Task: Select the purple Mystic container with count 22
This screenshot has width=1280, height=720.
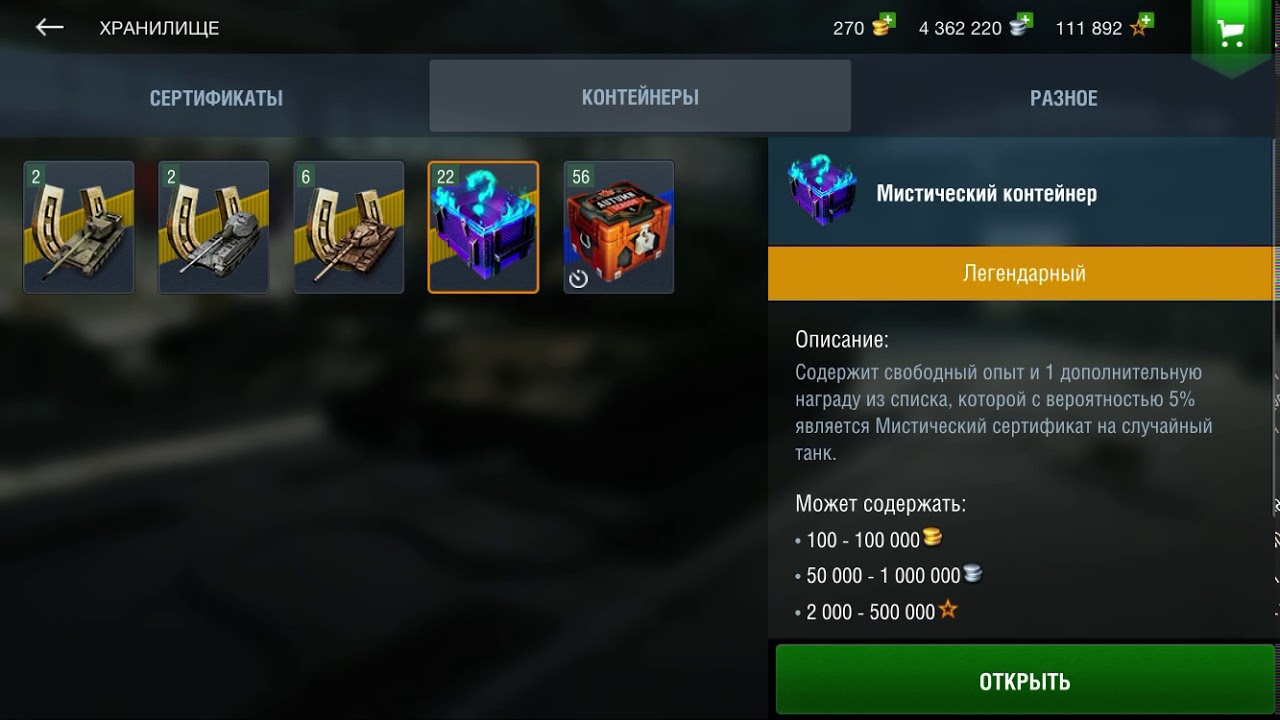Action: 483,227
